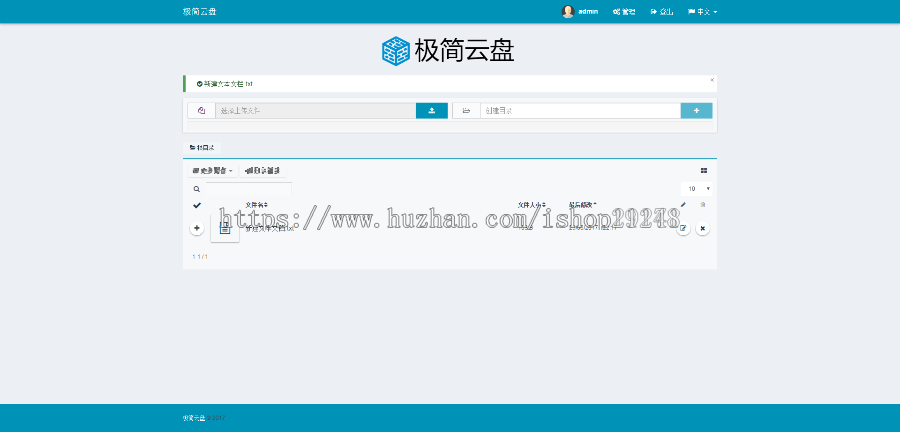Sort by 最后修改 column header

click(583, 205)
